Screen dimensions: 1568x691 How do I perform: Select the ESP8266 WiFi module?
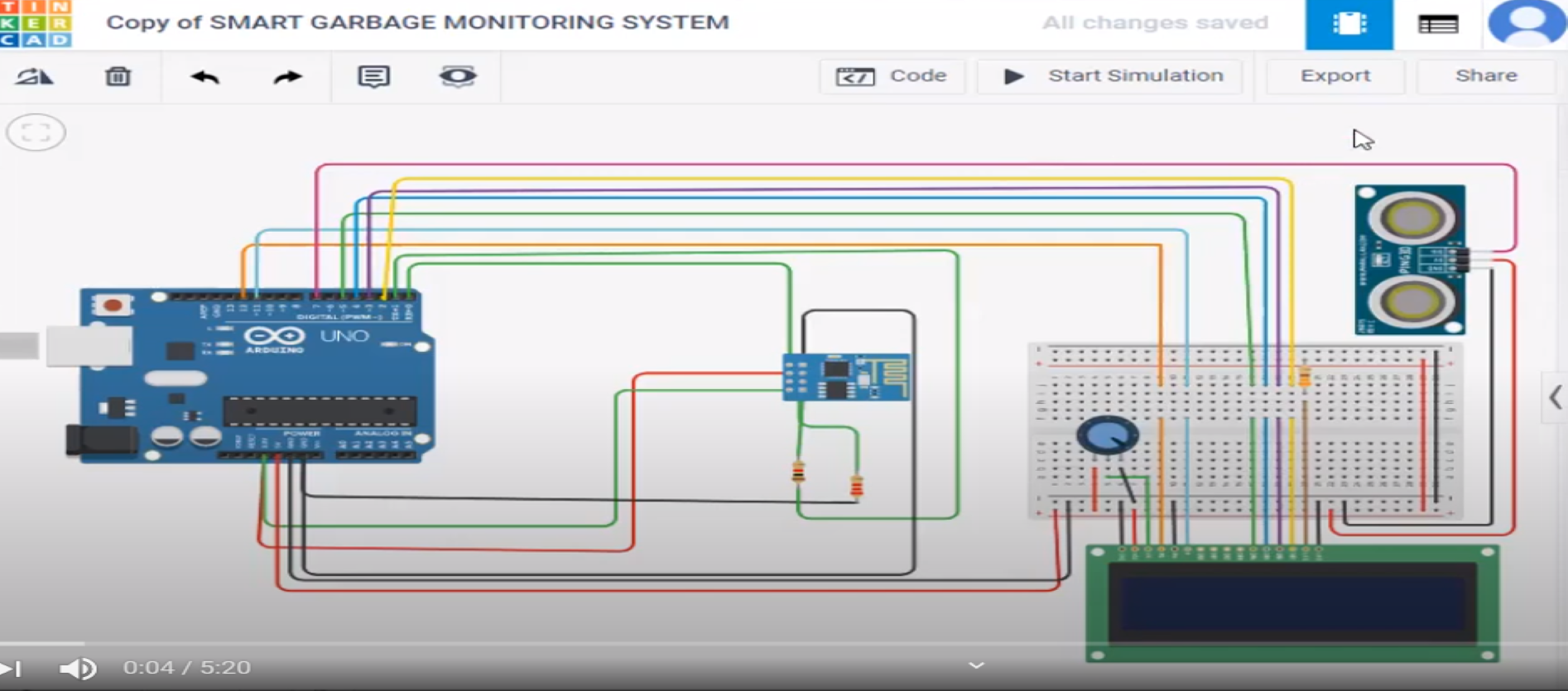(x=845, y=377)
